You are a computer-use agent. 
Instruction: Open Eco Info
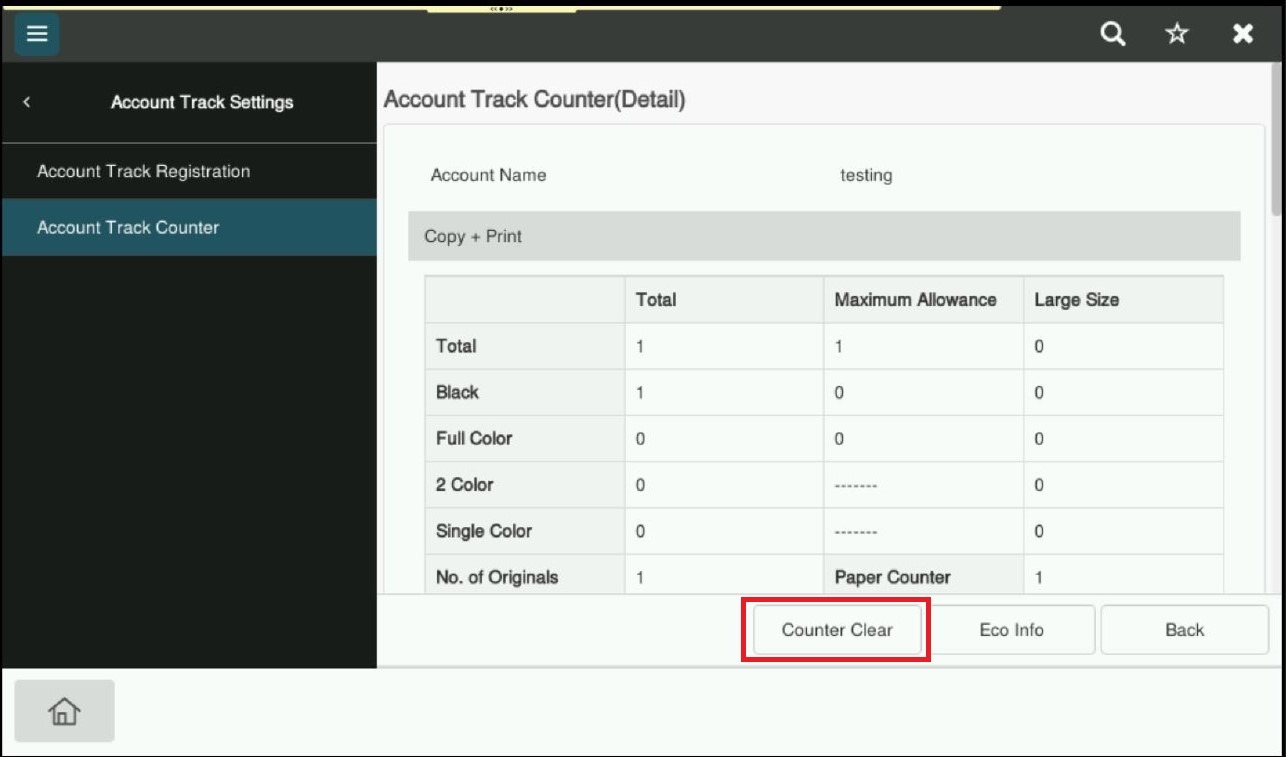tap(1011, 630)
